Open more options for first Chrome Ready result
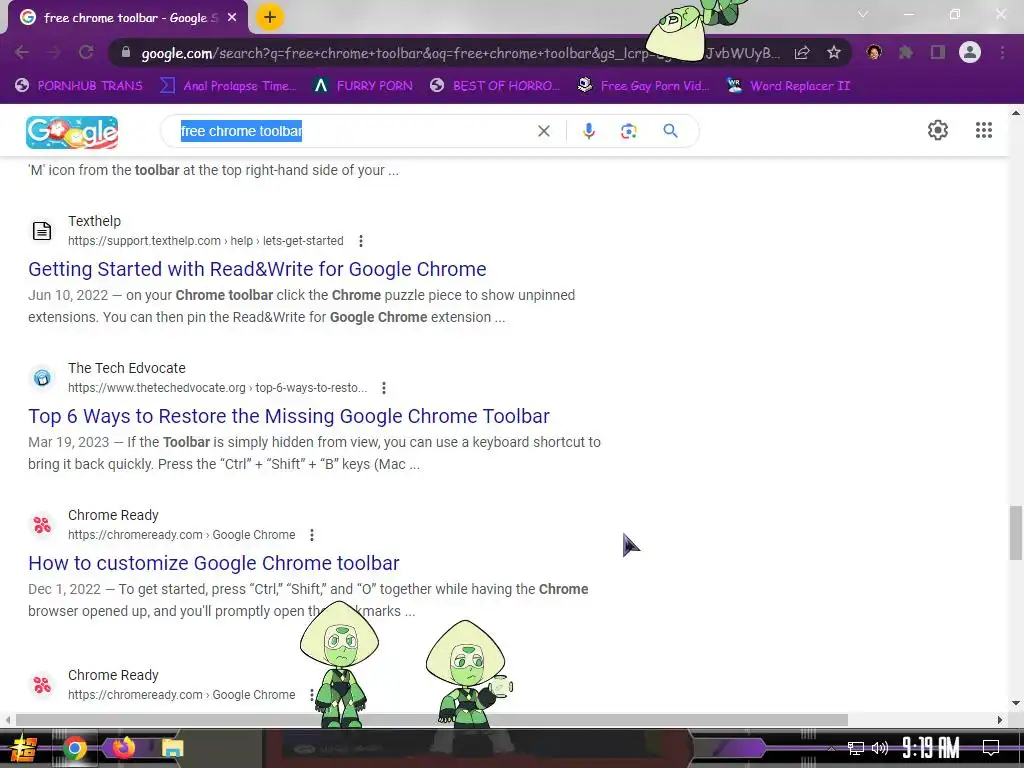 point(312,535)
